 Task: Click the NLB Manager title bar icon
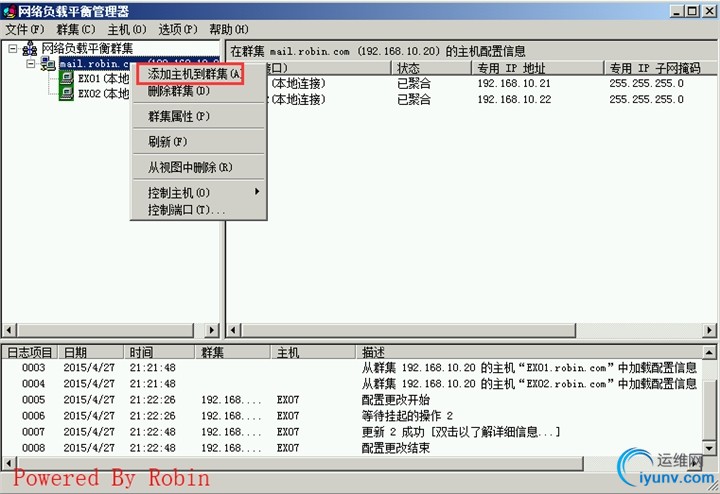pos(10,11)
